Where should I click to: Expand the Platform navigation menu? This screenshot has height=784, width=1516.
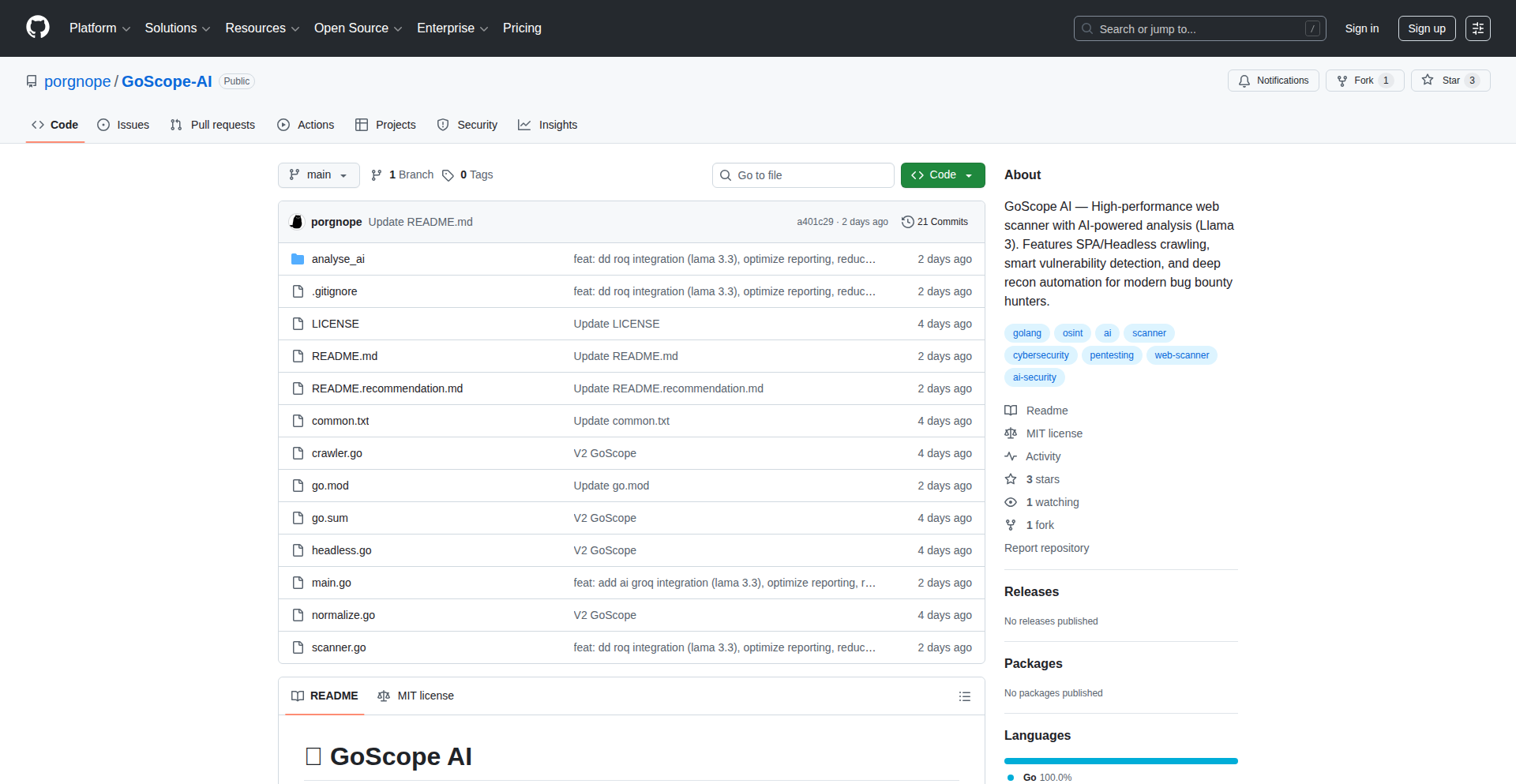[99, 28]
